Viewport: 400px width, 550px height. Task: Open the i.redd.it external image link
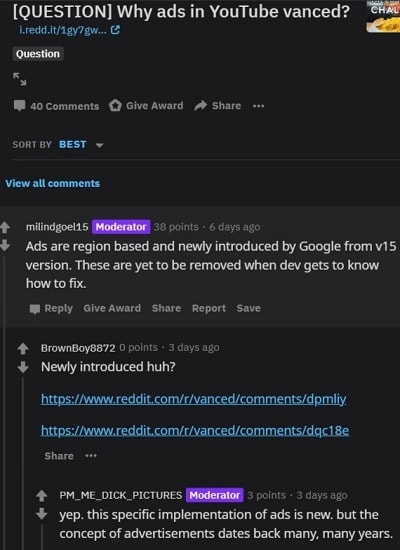point(69,30)
